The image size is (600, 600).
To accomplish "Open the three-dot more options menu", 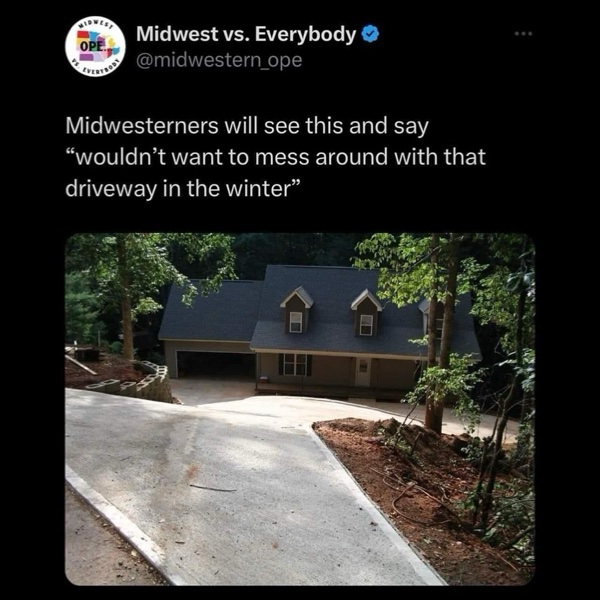I will (523, 34).
